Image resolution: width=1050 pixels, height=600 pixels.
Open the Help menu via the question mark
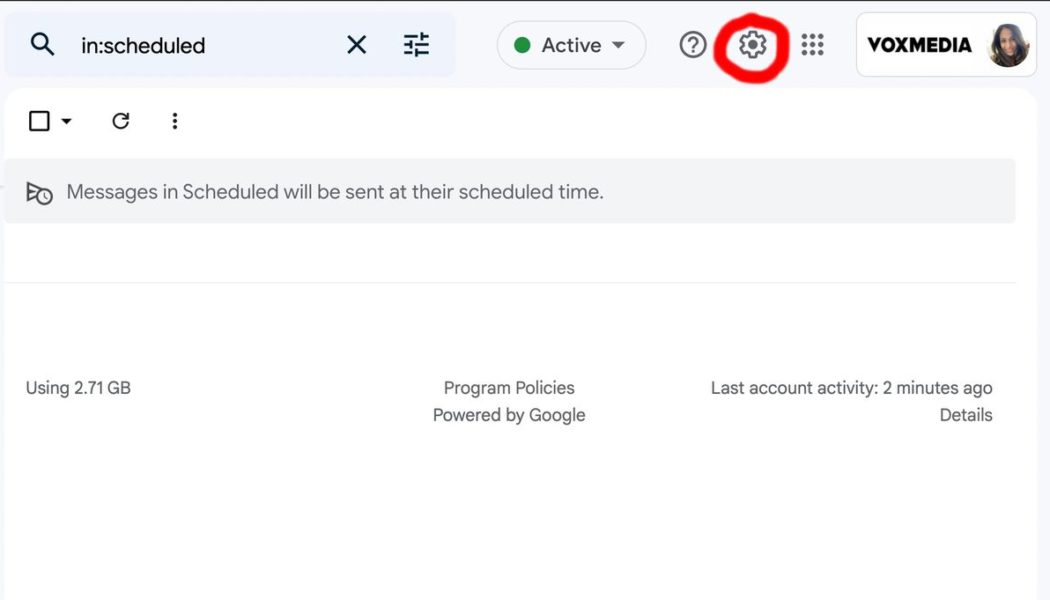pos(692,44)
